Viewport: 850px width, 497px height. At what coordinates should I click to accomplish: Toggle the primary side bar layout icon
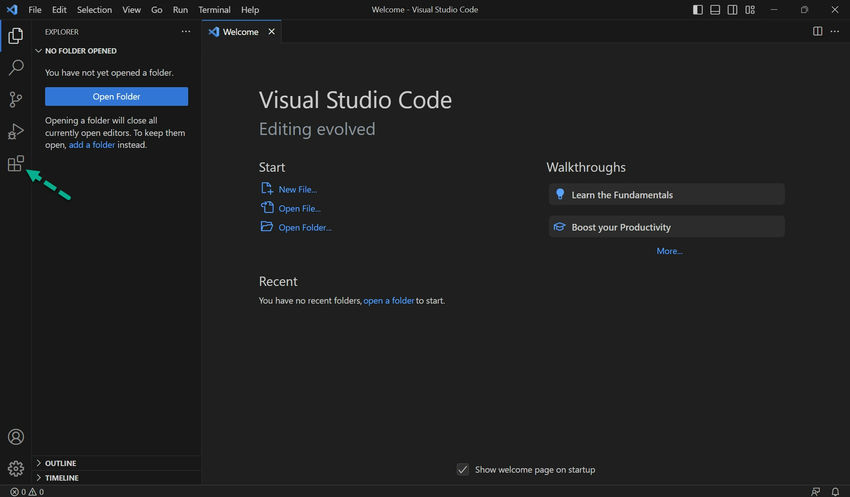pos(697,10)
